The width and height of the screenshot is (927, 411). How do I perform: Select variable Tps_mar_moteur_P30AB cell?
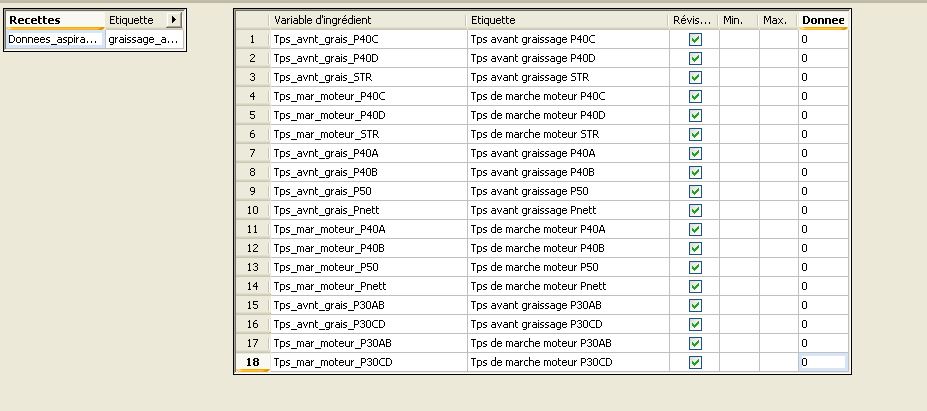point(368,343)
